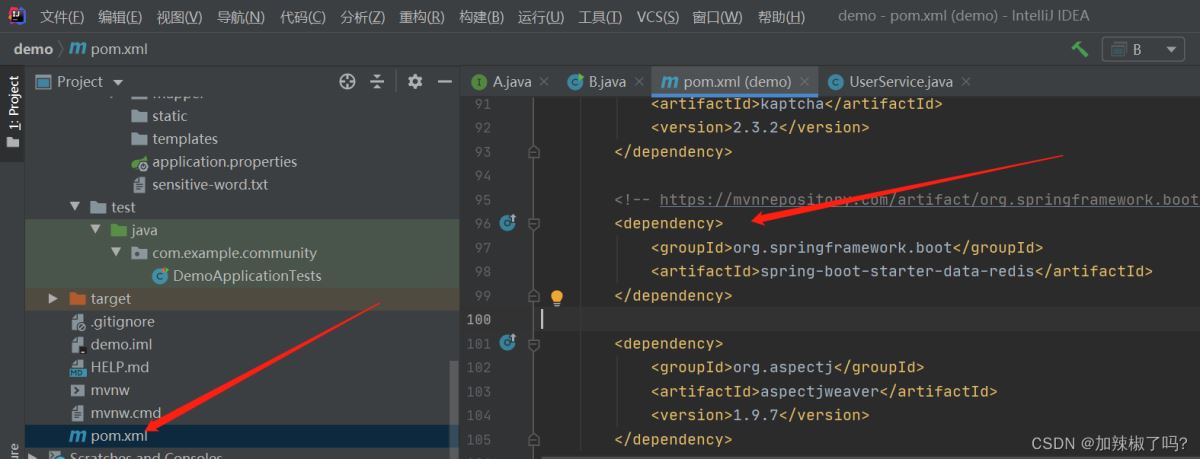1200x459 pixels.
Task: Select the templates folder in tree
Action: point(175,139)
